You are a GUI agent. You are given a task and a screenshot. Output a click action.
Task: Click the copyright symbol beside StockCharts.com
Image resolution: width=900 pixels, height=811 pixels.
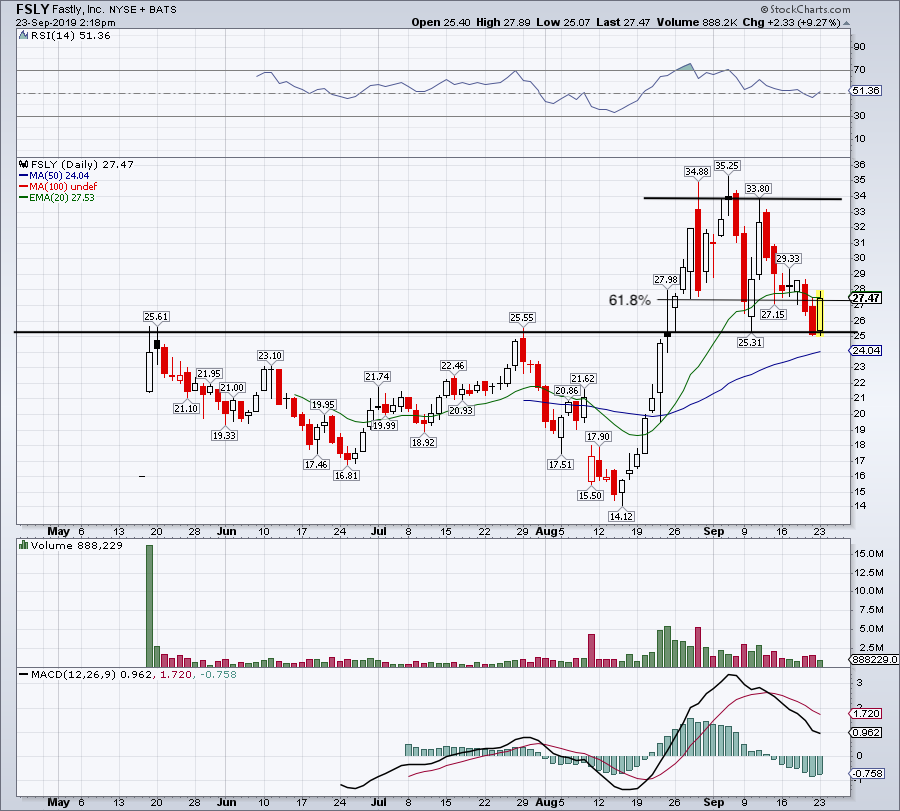point(765,9)
